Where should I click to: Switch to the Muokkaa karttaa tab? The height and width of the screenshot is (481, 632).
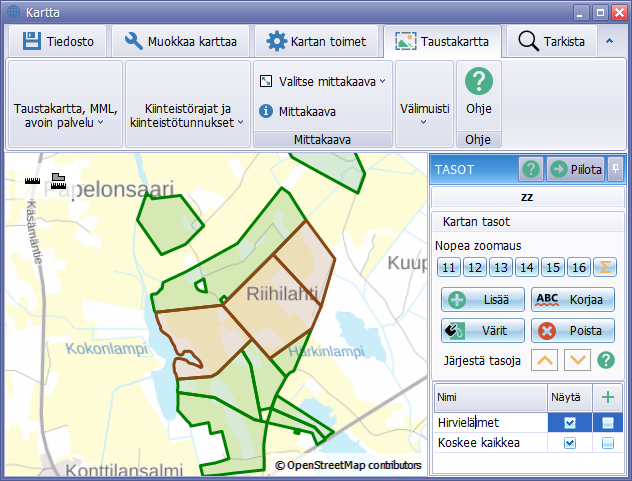point(180,41)
